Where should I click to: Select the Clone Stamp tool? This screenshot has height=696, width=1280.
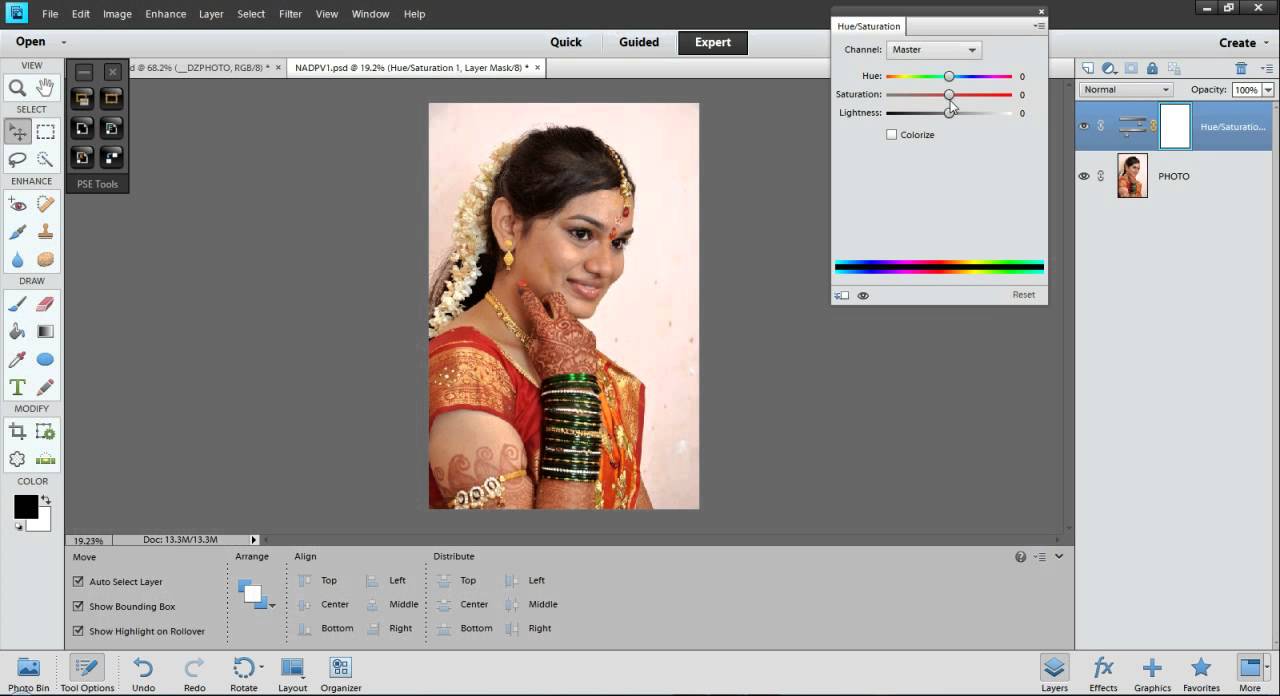[x=45, y=232]
